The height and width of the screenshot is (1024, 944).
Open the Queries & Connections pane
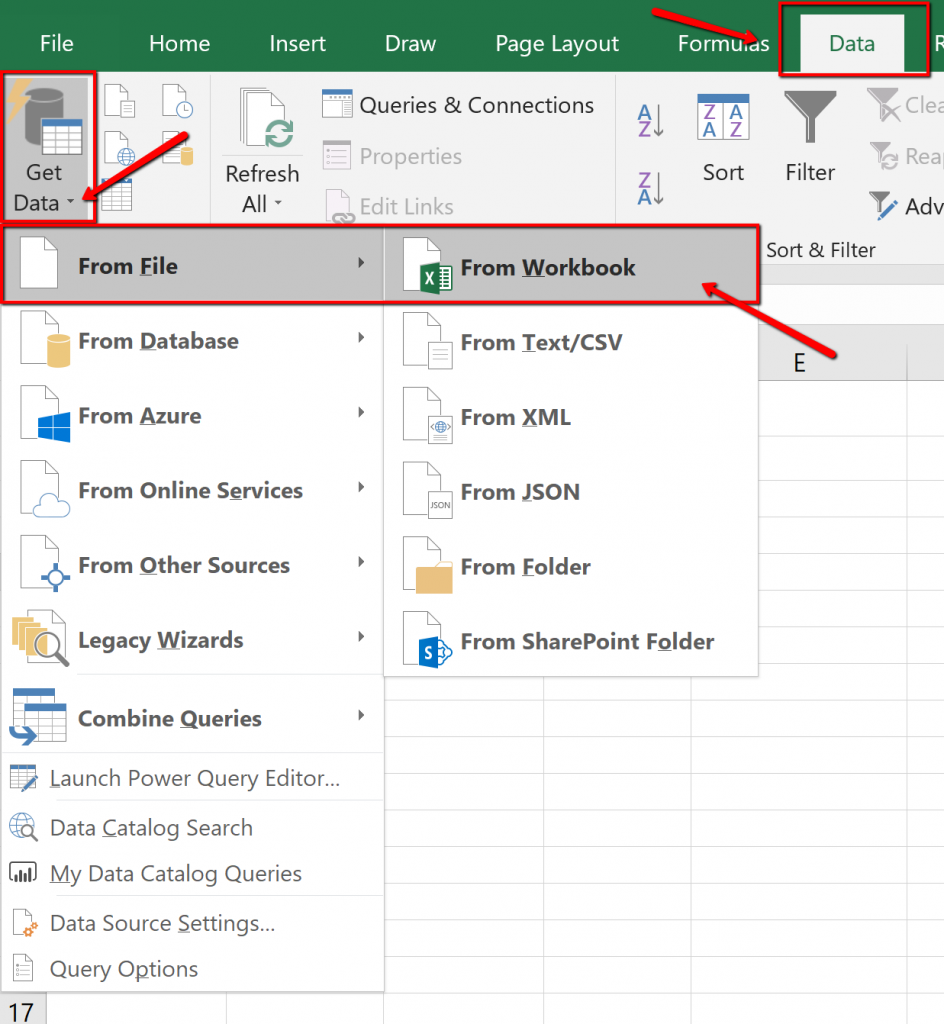(x=462, y=105)
